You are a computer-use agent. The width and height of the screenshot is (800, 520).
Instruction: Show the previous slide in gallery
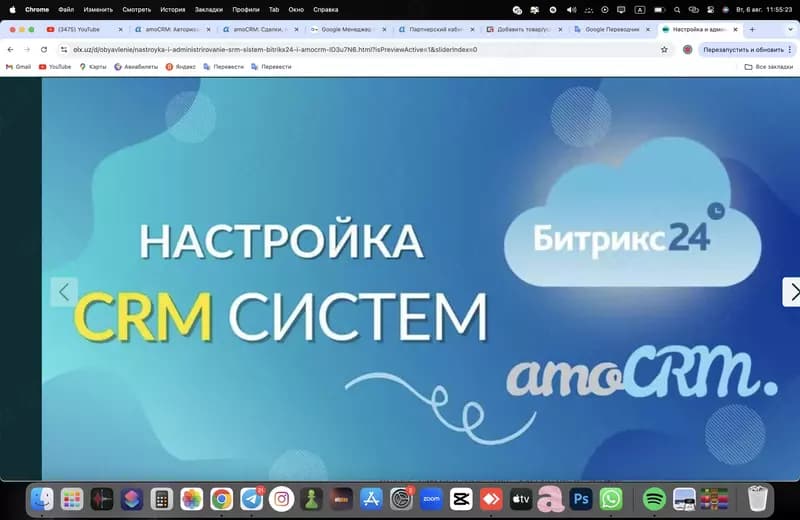[64, 292]
